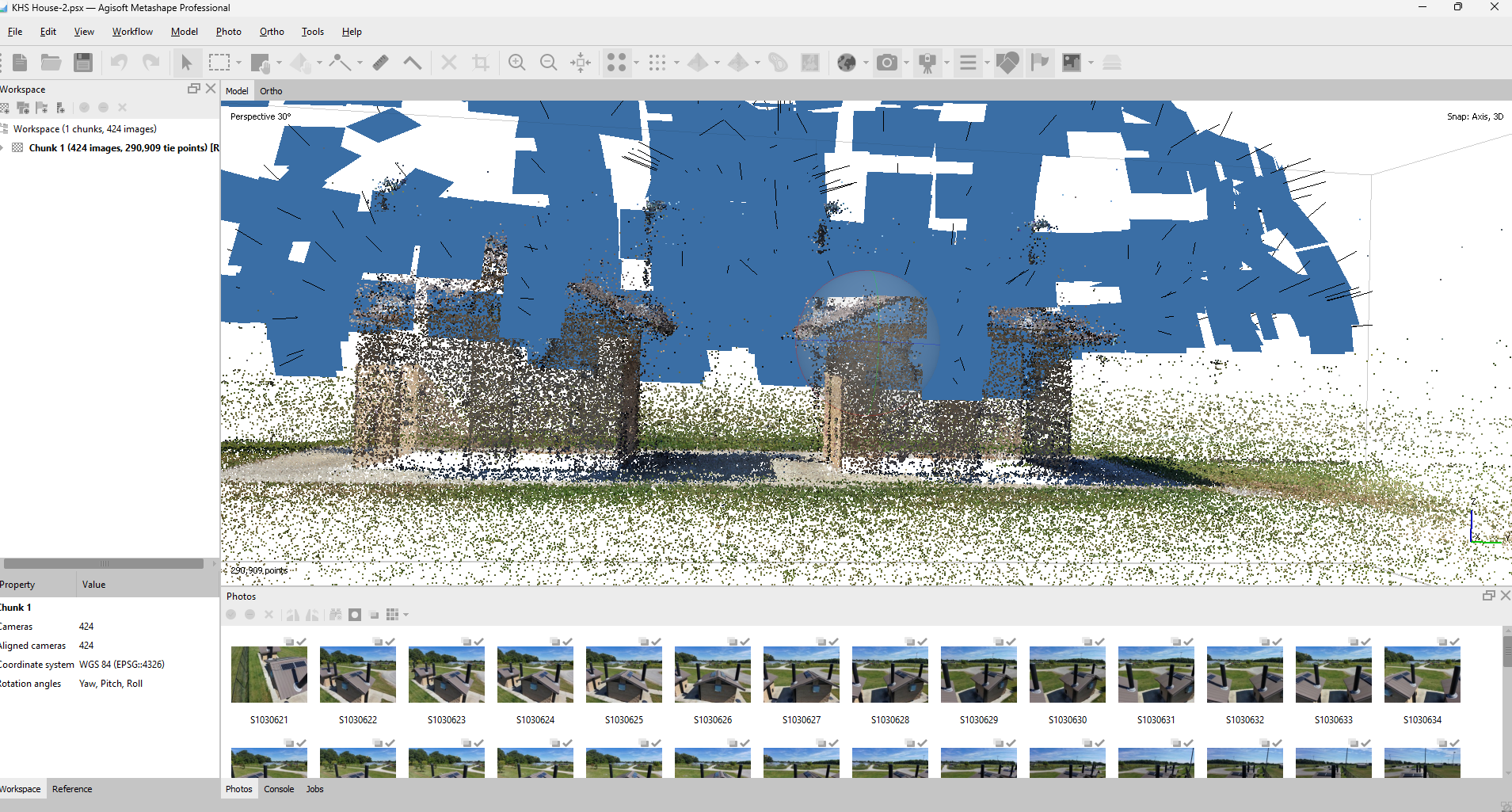The height and width of the screenshot is (812, 1512).
Task: Zoom in on the model view
Action: pyautogui.click(x=517, y=63)
